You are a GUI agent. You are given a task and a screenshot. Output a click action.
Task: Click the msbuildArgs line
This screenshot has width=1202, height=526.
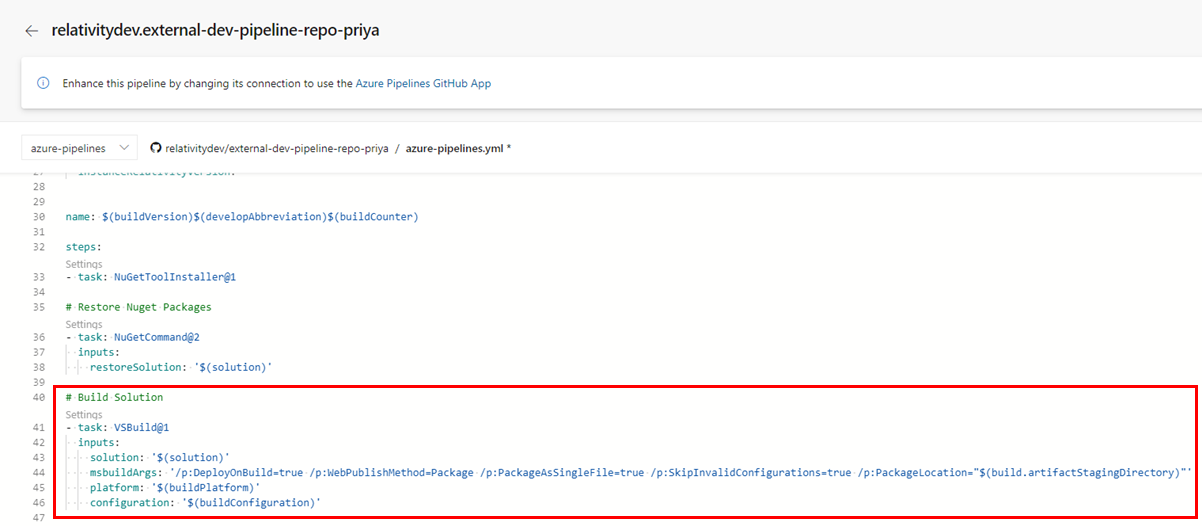coord(641,472)
